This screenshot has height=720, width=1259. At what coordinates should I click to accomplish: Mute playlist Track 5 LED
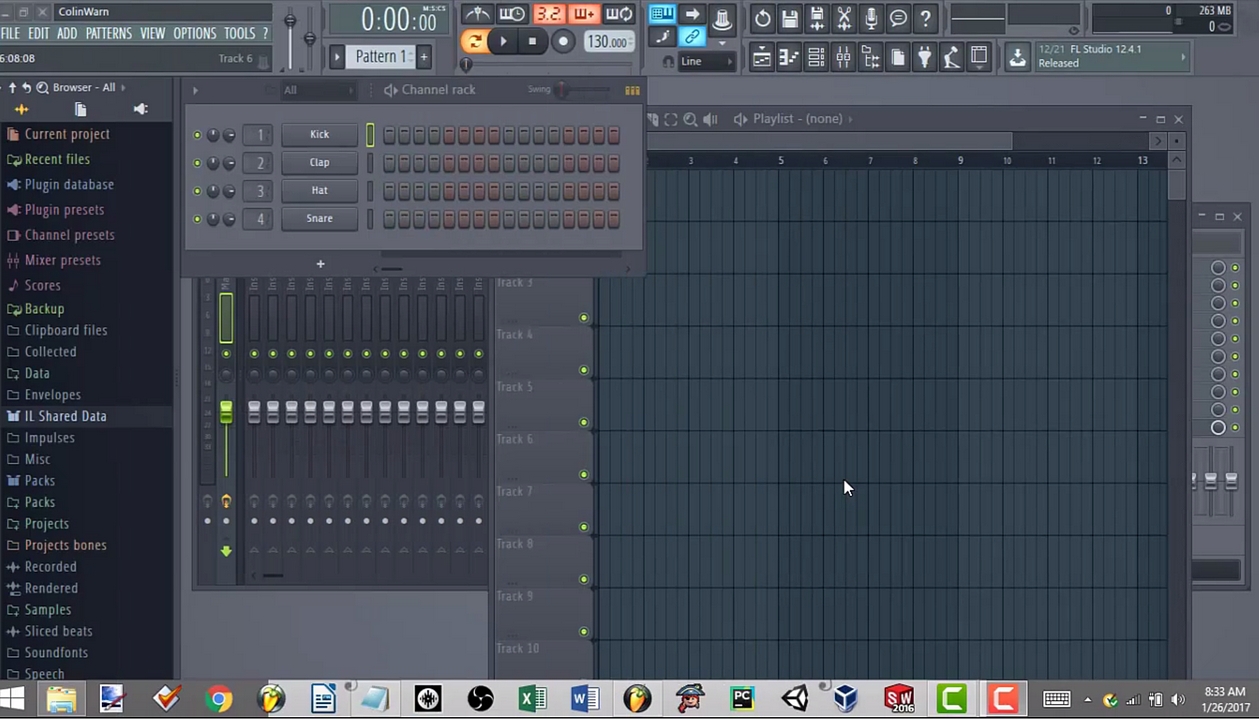pos(584,422)
